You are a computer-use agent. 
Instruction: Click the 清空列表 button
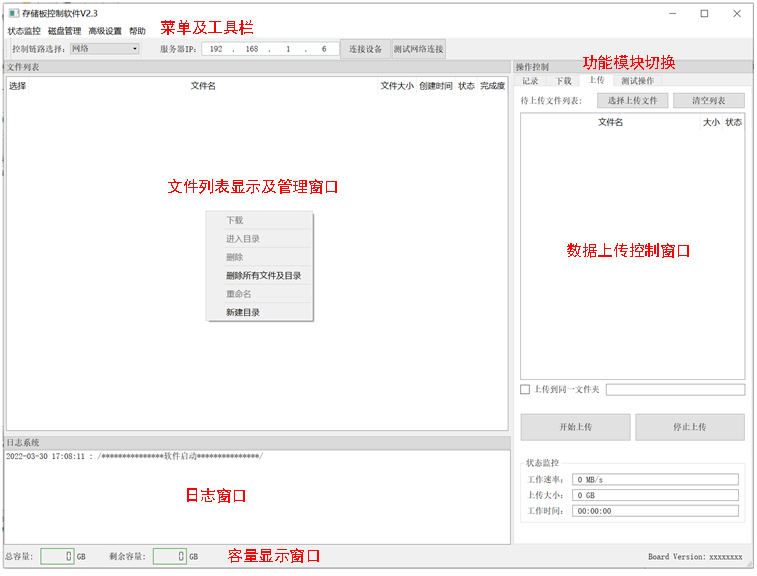pyautogui.click(x=708, y=101)
